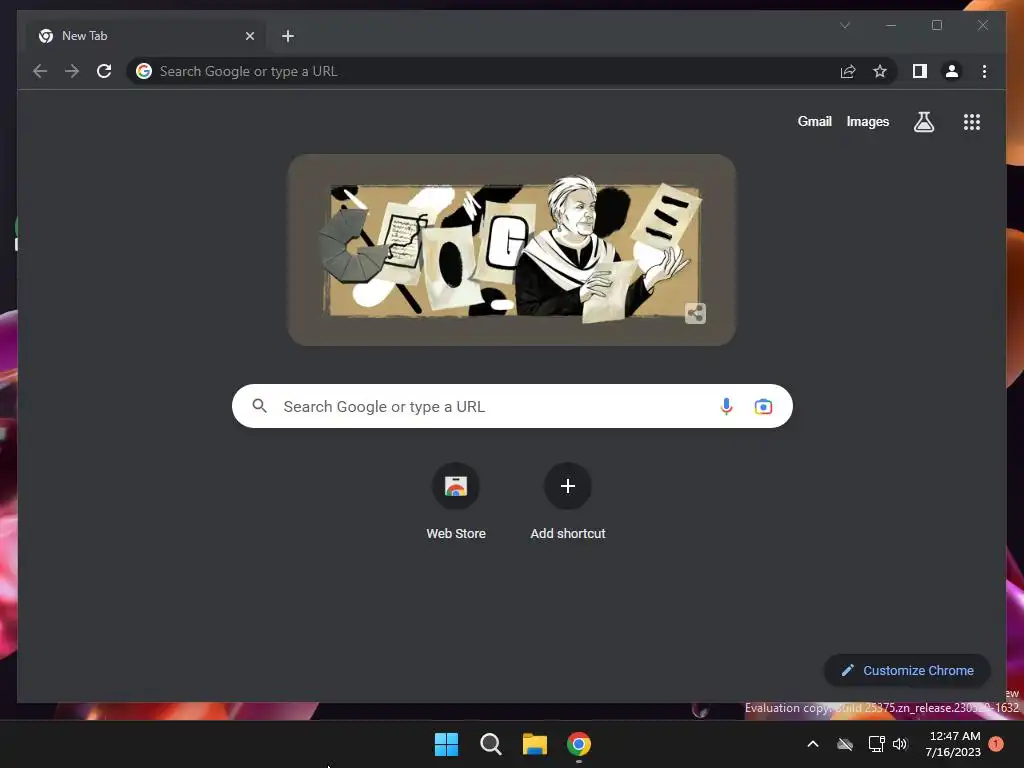The image size is (1024, 768).
Task: Click the Google Doodle artwork
Action: (x=511, y=250)
